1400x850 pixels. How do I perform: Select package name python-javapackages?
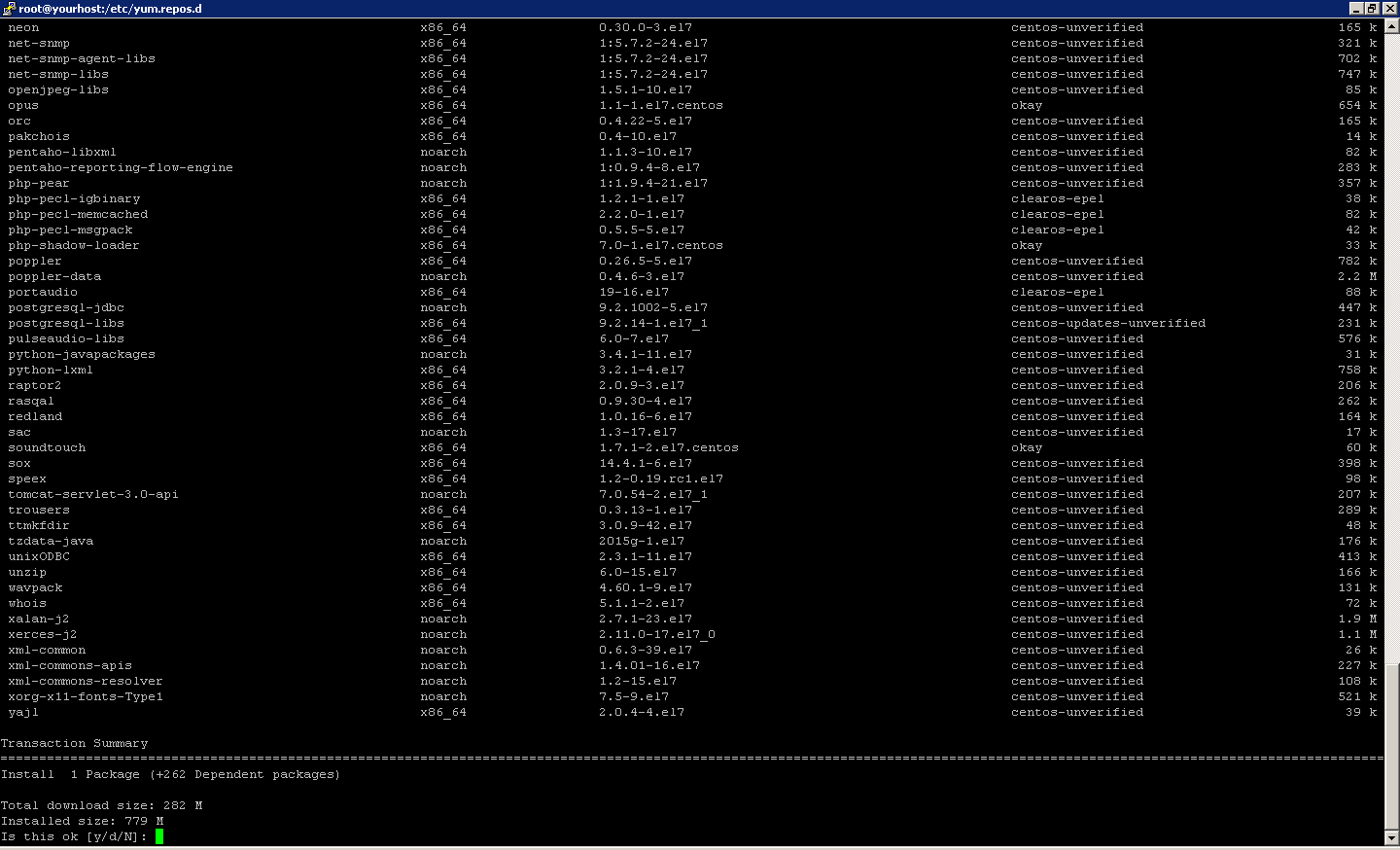pyautogui.click(x=82, y=354)
